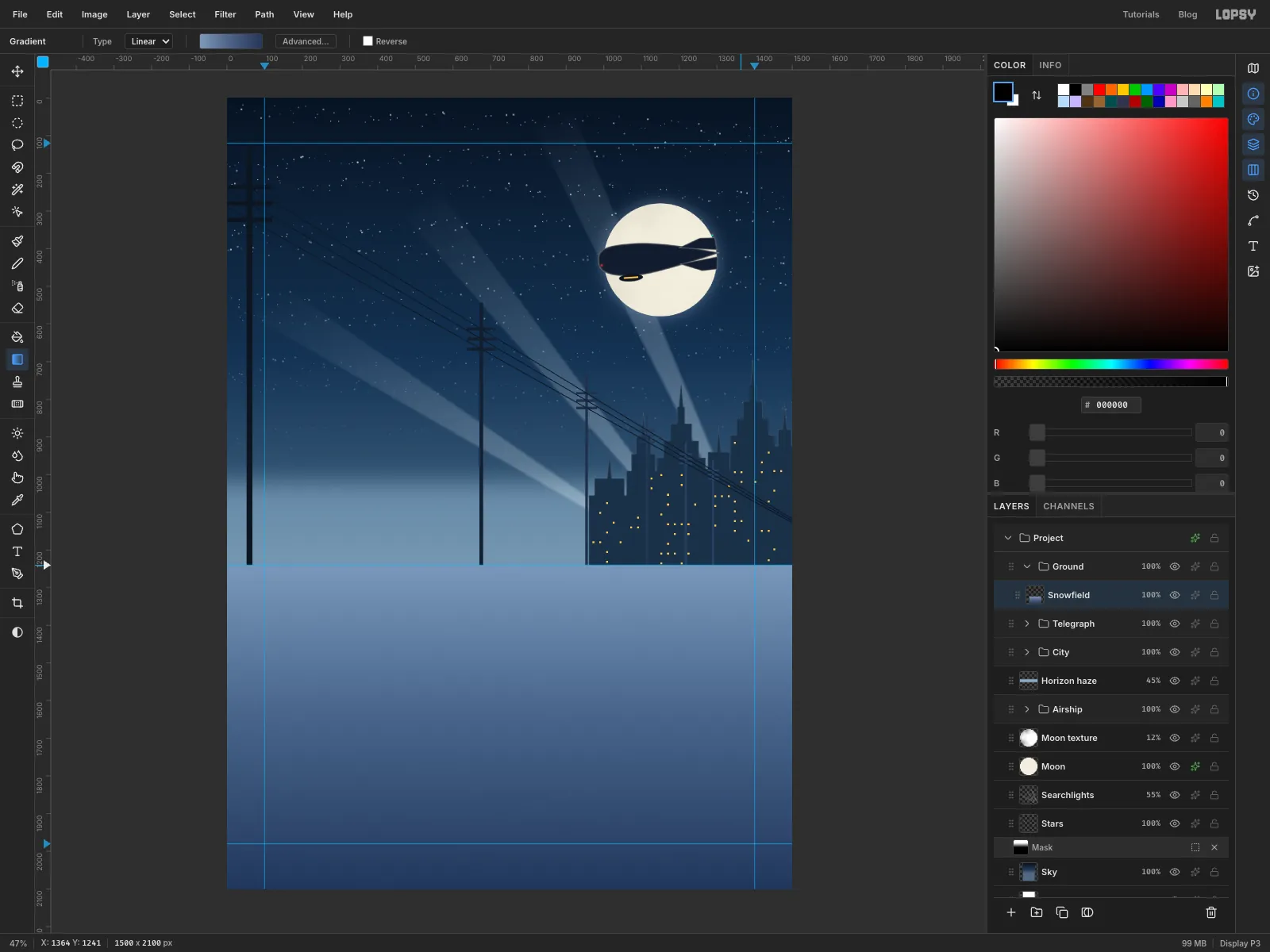Open the History panel icon
Image resolution: width=1270 pixels, height=952 pixels.
point(1253,195)
